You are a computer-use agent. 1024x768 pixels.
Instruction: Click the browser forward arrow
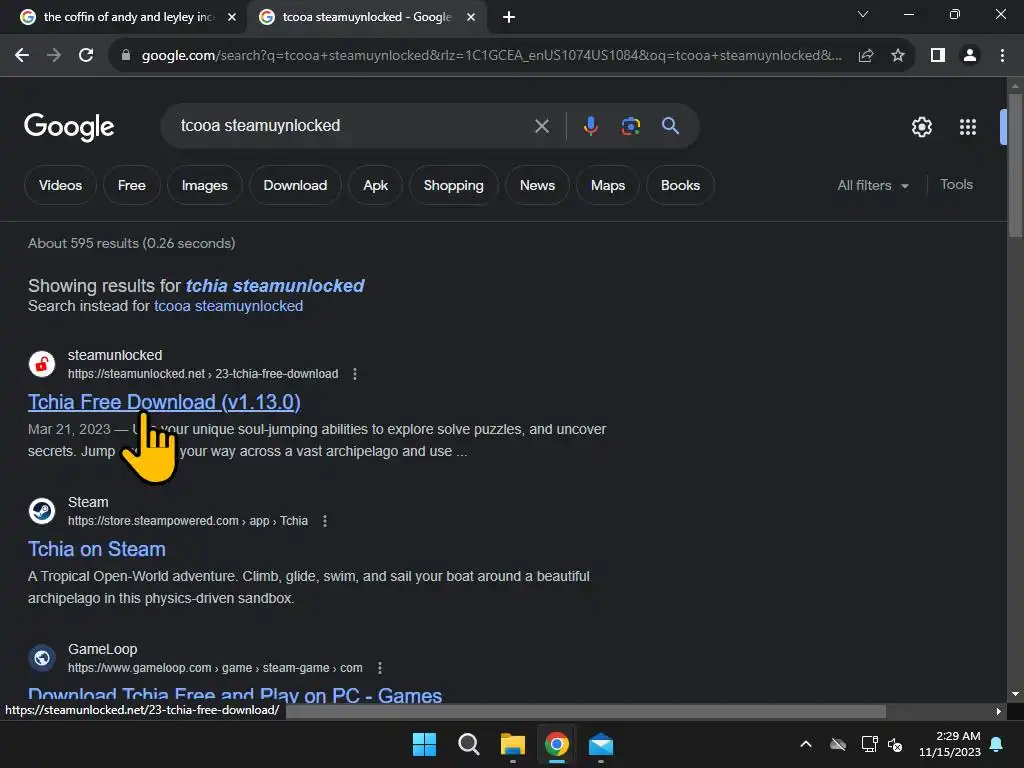tap(54, 56)
